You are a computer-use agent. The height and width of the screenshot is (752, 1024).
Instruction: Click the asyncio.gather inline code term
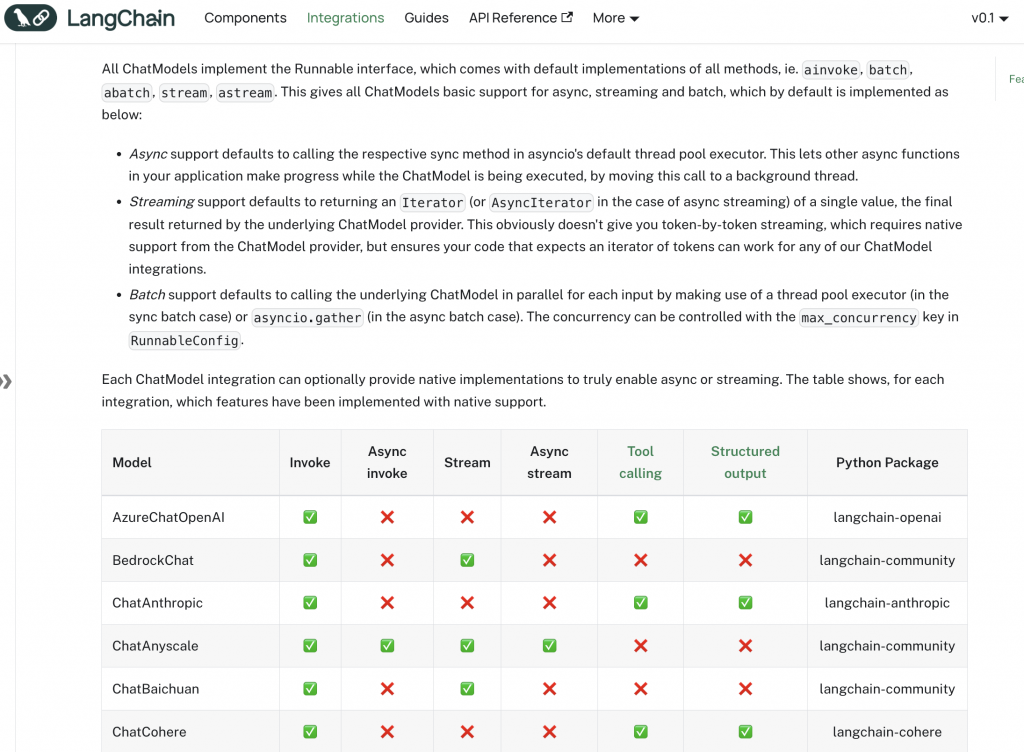pyautogui.click(x=307, y=318)
